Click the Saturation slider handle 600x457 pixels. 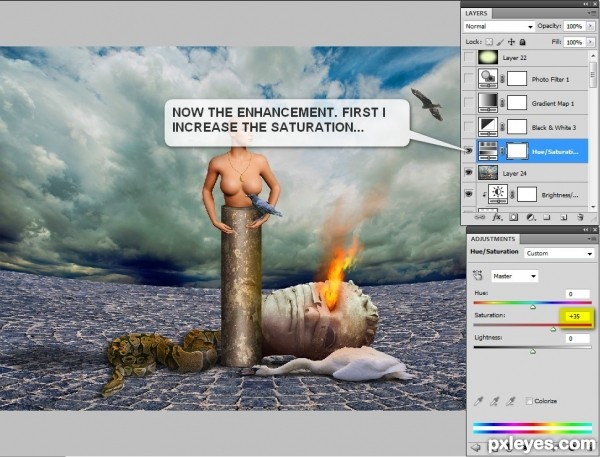pos(553,329)
